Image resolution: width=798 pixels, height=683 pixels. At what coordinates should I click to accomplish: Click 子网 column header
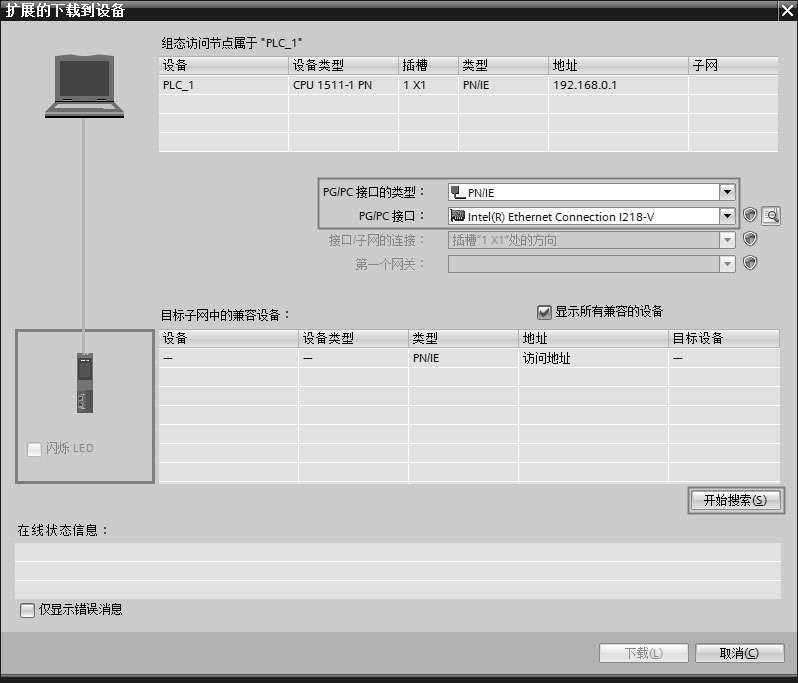pyautogui.click(x=733, y=65)
